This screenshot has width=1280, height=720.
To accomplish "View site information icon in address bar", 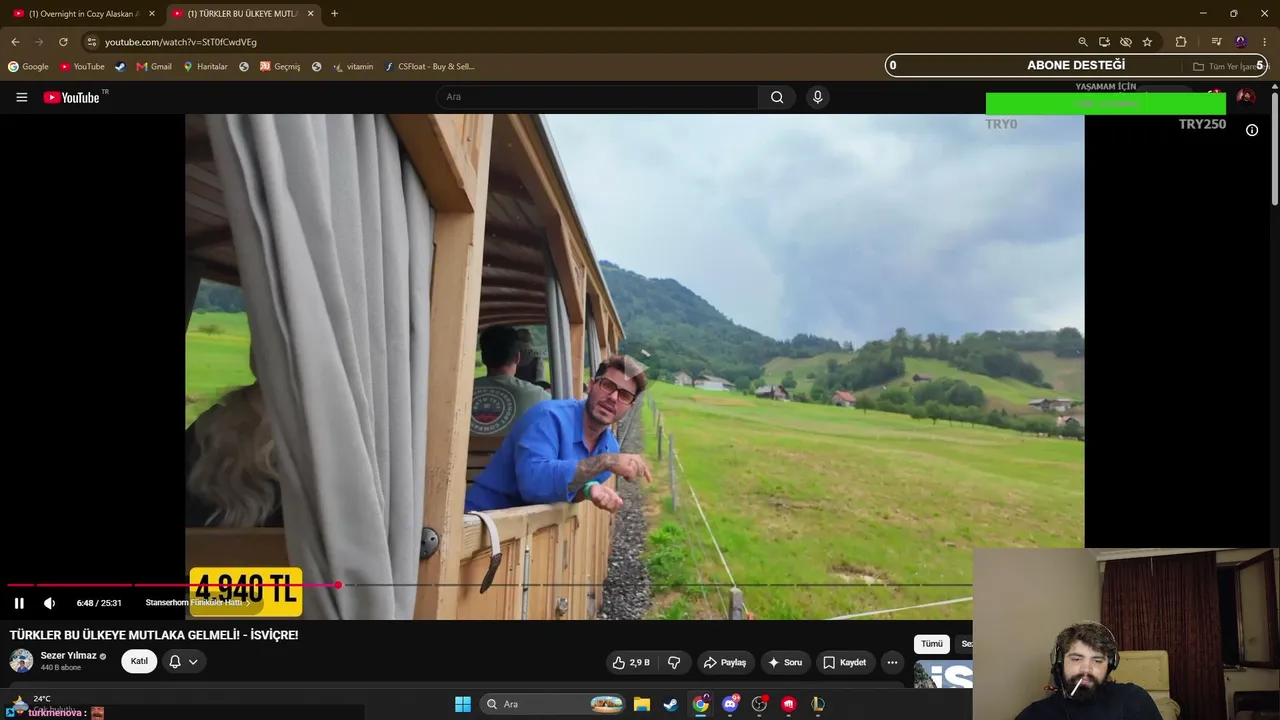I will (91, 42).
